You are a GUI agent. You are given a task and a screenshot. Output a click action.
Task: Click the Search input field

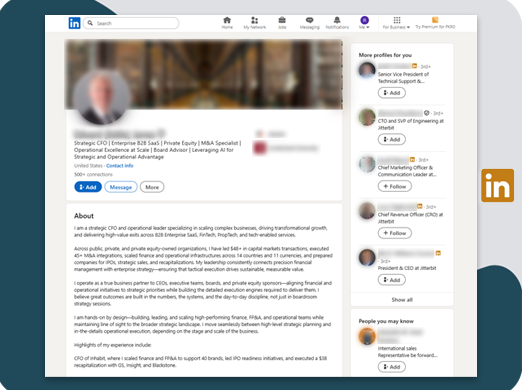point(131,23)
